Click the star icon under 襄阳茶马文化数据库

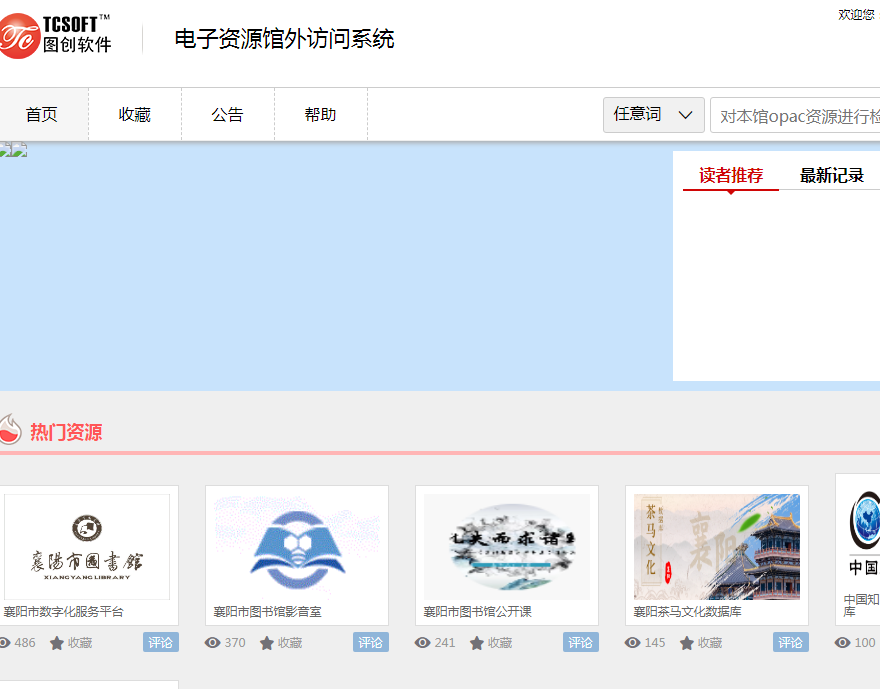(687, 643)
